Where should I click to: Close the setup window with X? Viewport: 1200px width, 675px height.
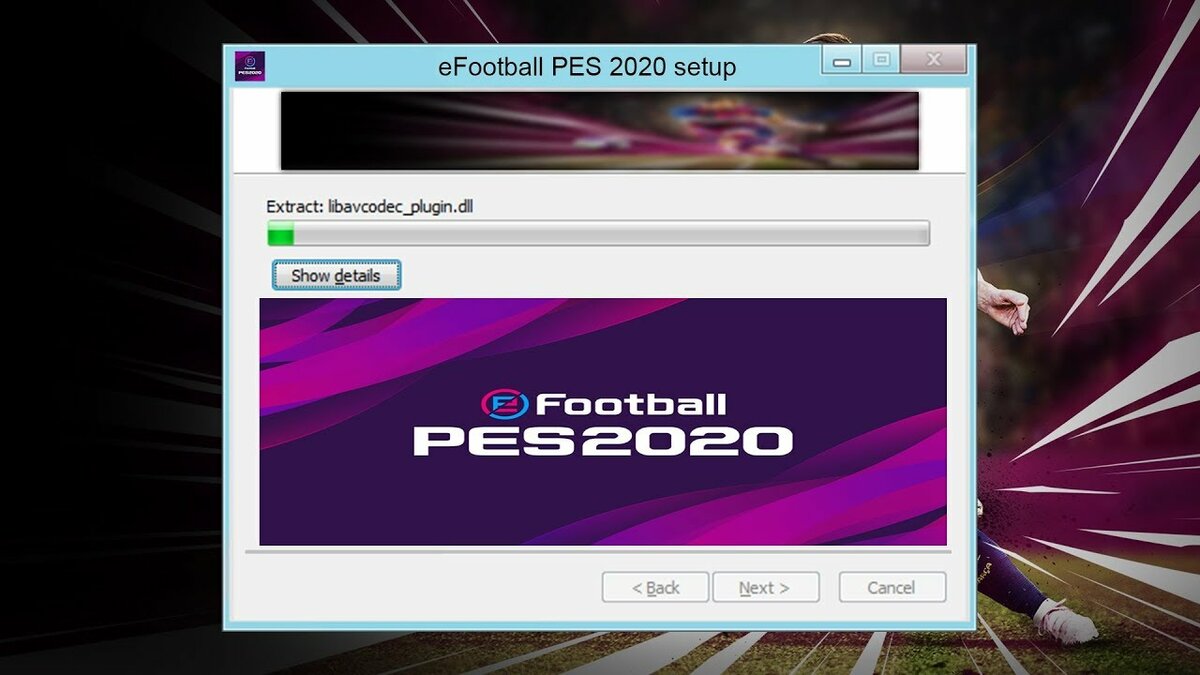pos(933,61)
